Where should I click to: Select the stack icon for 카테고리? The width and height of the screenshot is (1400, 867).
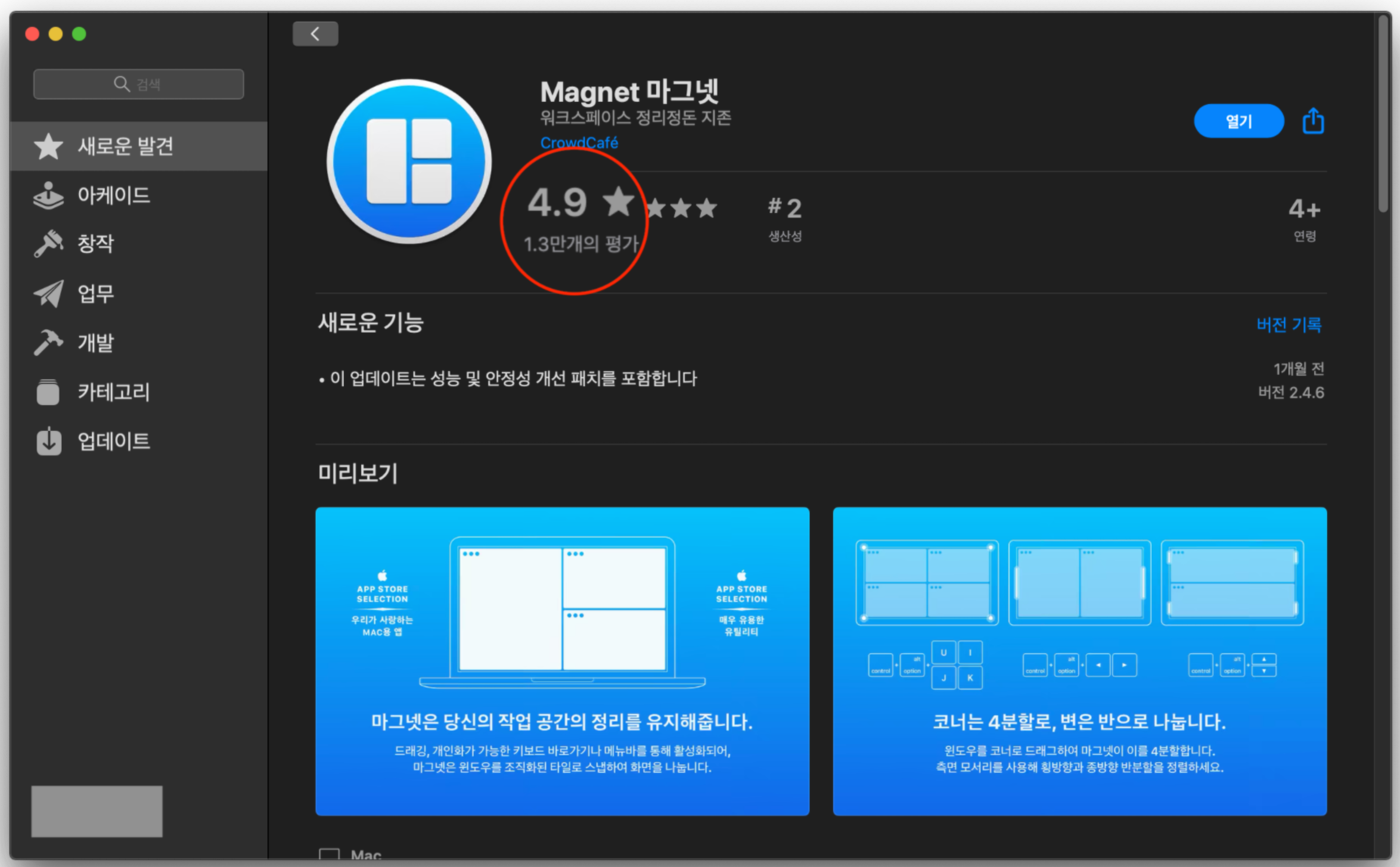48,392
